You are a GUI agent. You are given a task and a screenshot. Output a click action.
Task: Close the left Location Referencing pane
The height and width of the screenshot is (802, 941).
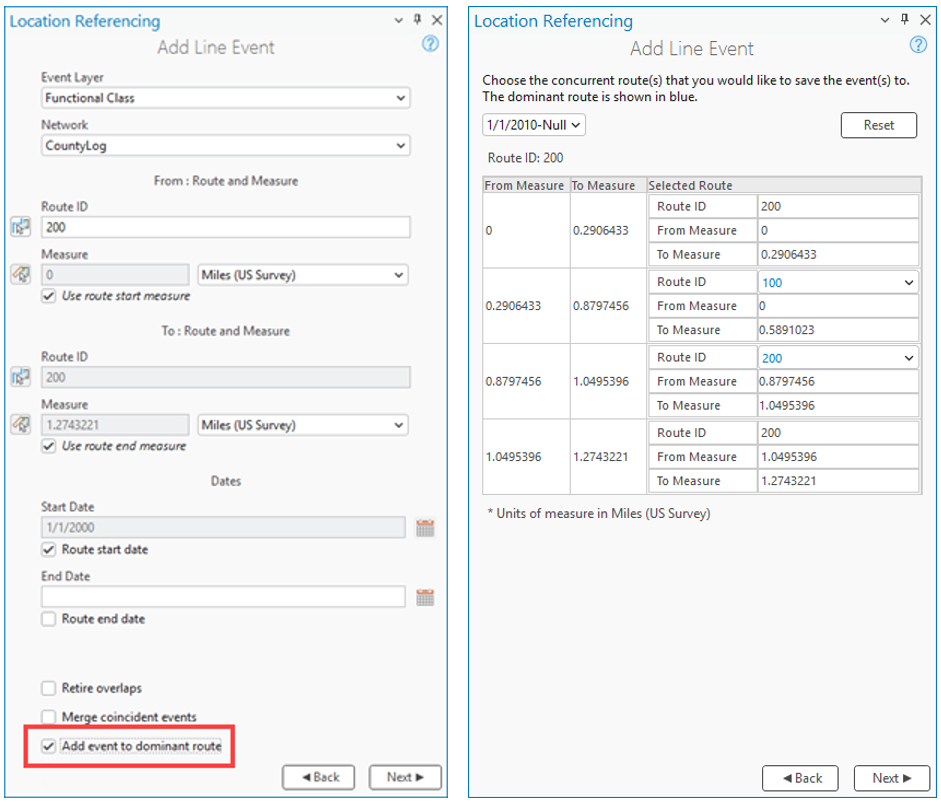[437, 20]
